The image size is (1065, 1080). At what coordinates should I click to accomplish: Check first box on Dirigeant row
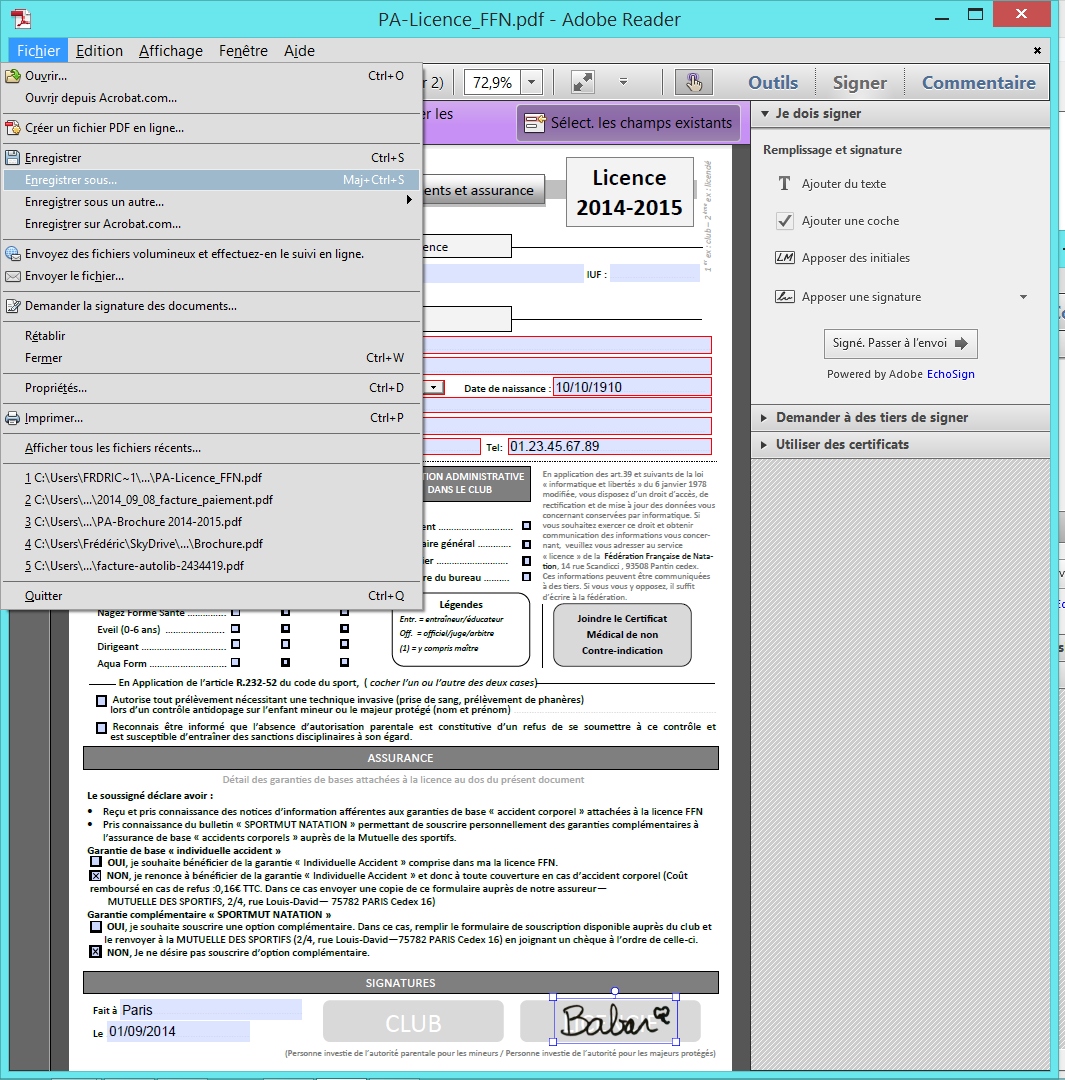[x=236, y=644]
